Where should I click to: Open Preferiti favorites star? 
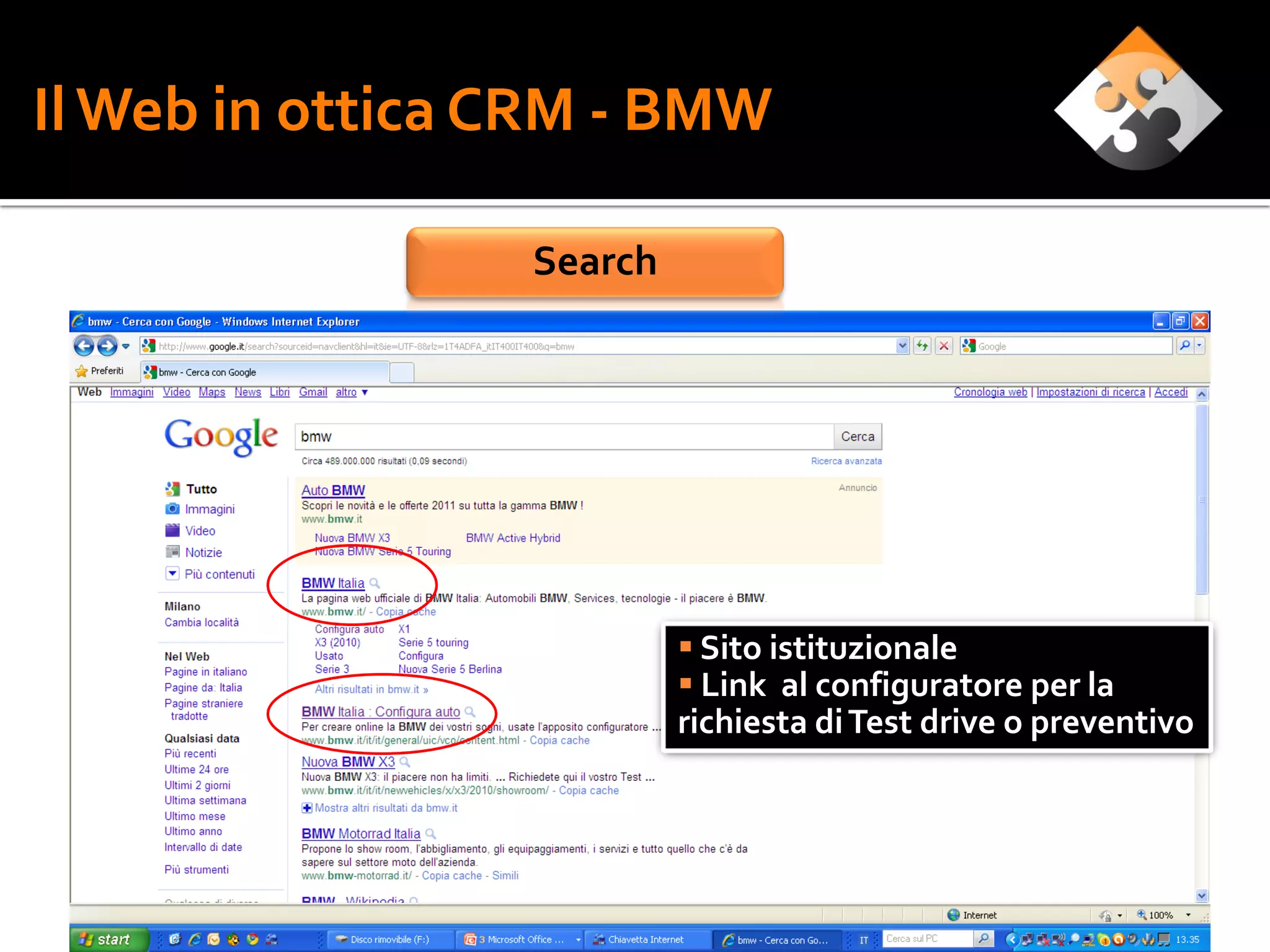point(99,371)
